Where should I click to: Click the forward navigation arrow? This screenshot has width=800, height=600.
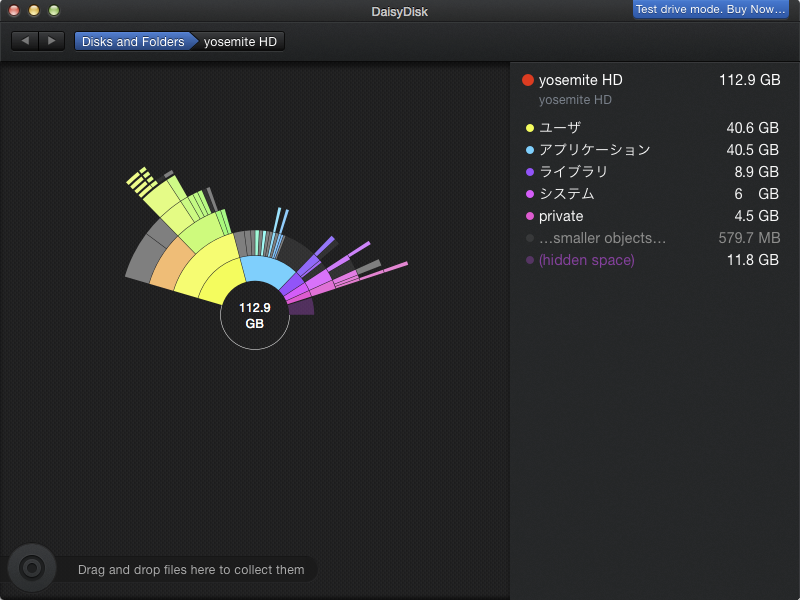[x=52, y=41]
